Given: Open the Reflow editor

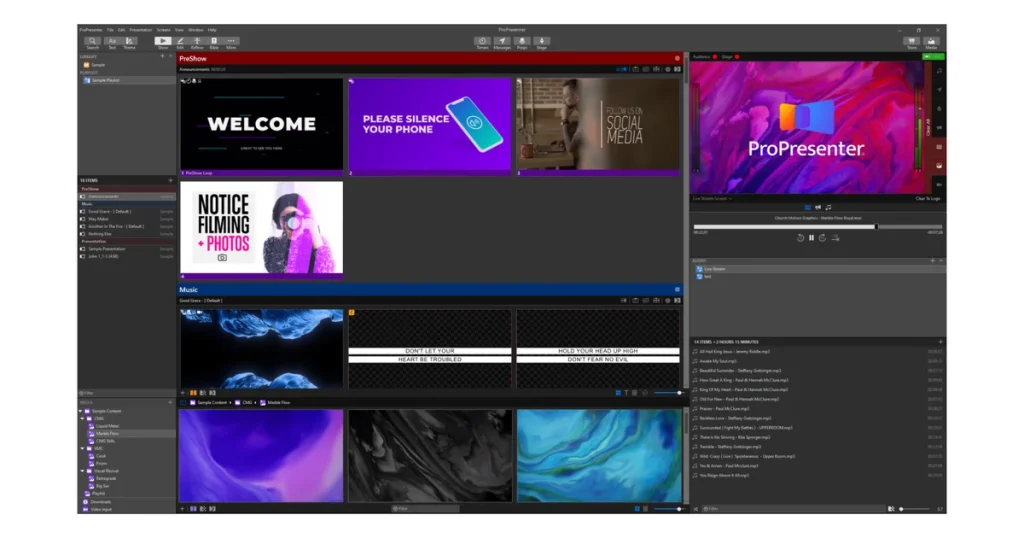Looking at the screenshot, I should click(197, 42).
